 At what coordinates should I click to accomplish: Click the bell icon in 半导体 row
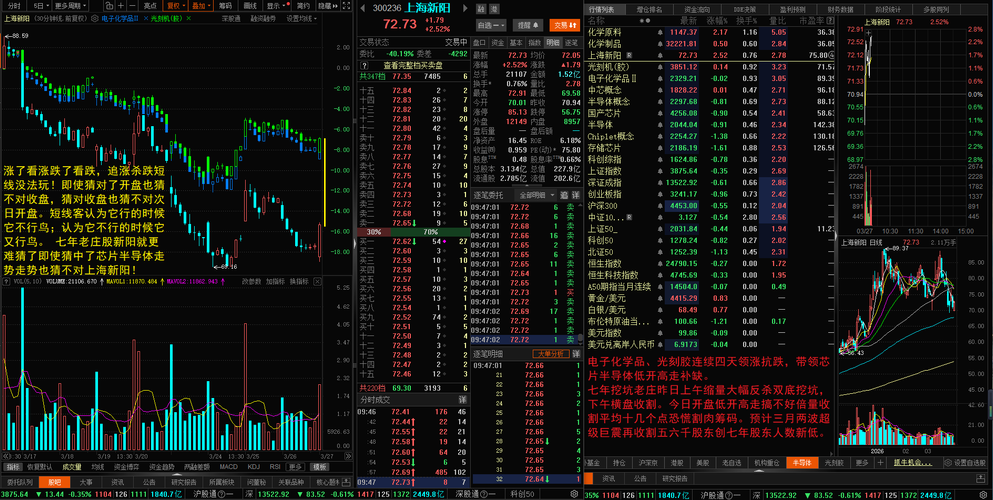click(660, 125)
